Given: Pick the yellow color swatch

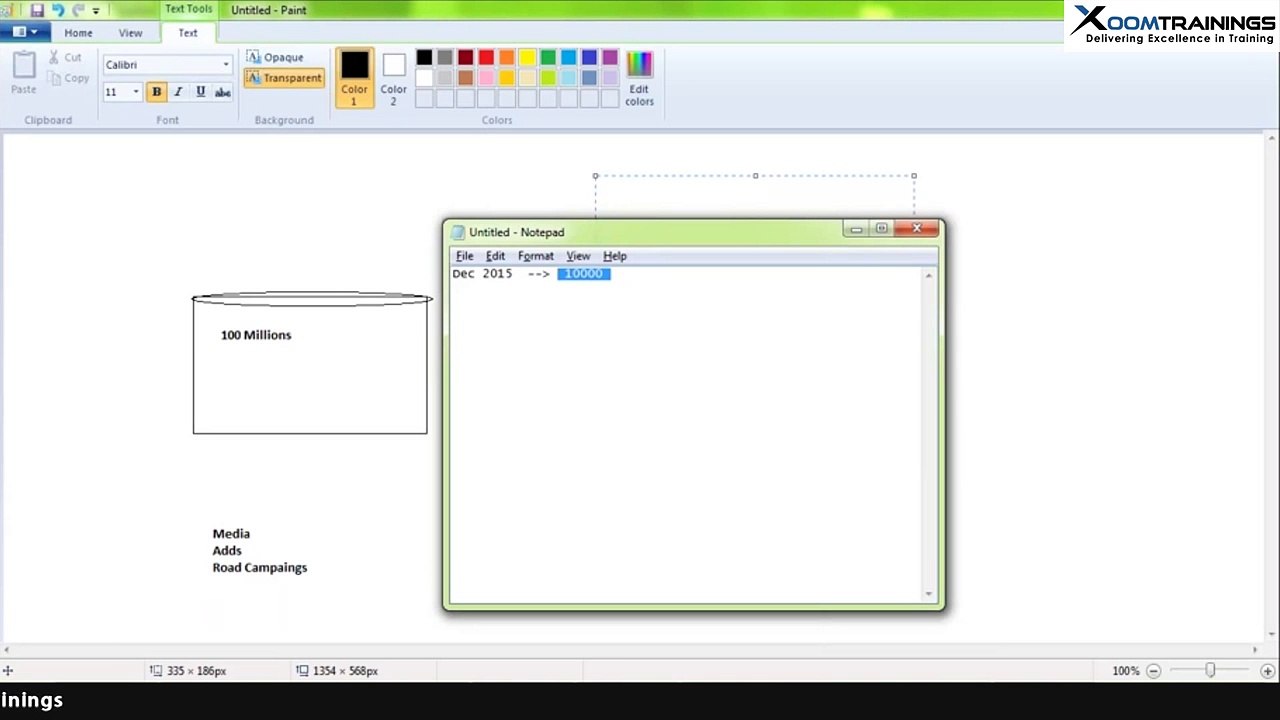Looking at the screenshot, I should (x=527, y=58).
